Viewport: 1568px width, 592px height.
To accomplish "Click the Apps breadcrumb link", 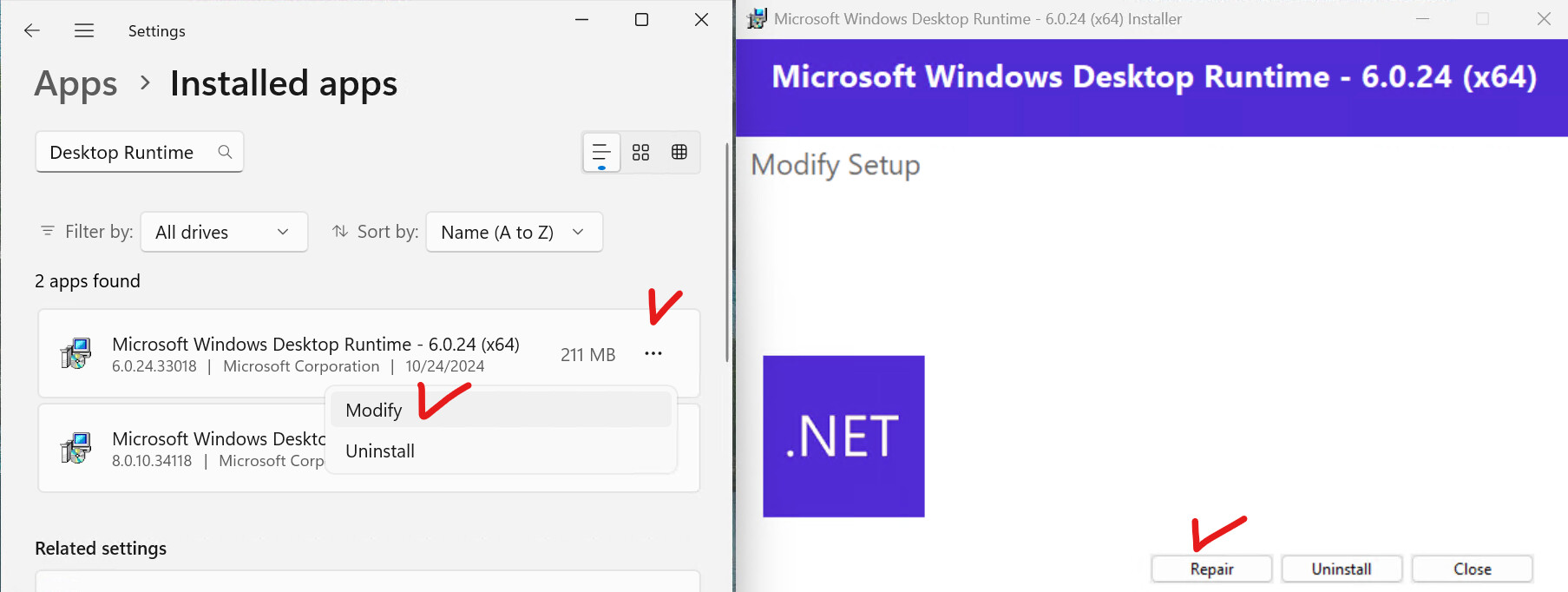I will [75, 84].
